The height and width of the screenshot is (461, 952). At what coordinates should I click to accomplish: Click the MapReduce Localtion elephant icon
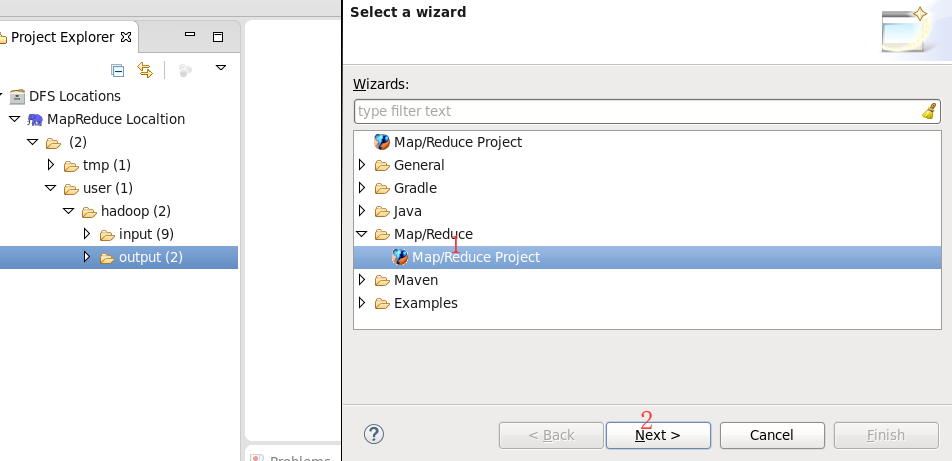click(x=35, y=119)
